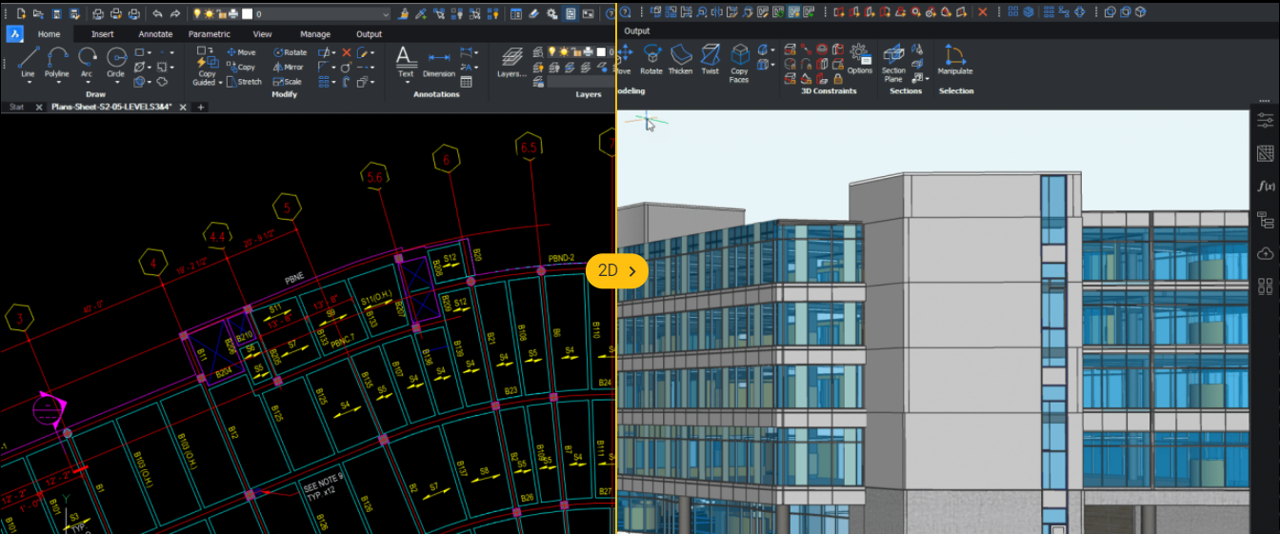Select the Mirror tool
Screen dimensions: 1280x534
(287, 67)
